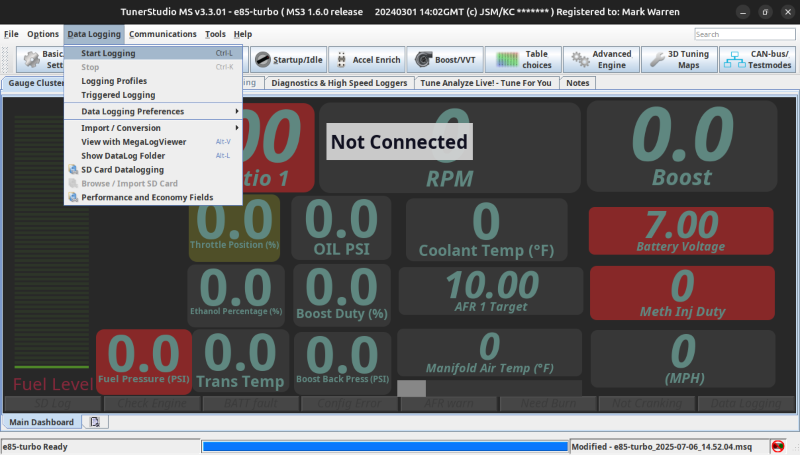Choose Triggered Logging
Image resolution: width=800 pixels, height=455 pixels.
153,95
